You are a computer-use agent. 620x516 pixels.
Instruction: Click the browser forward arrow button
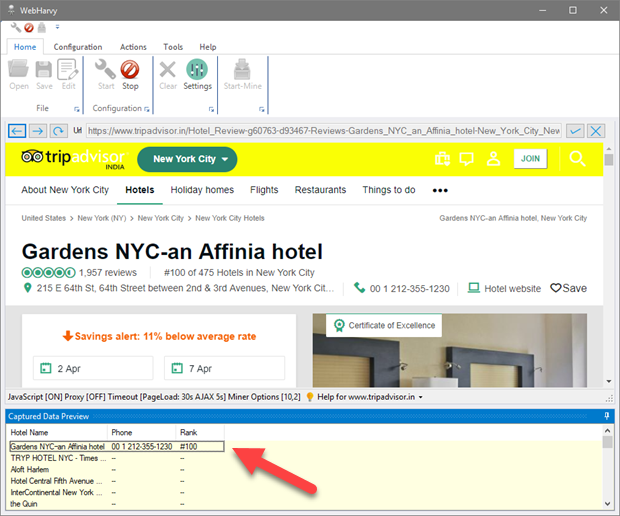click(x=37, y=131)
